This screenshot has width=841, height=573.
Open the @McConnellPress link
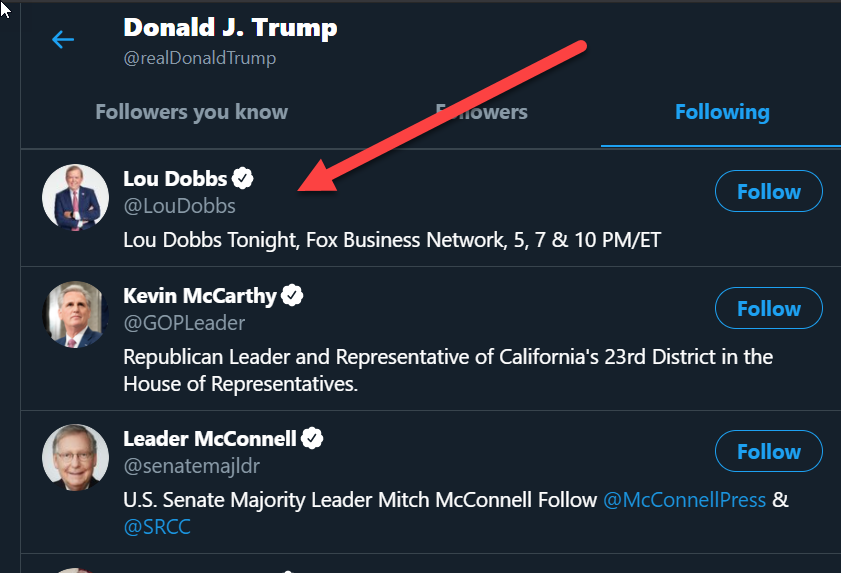pos(684,499)
